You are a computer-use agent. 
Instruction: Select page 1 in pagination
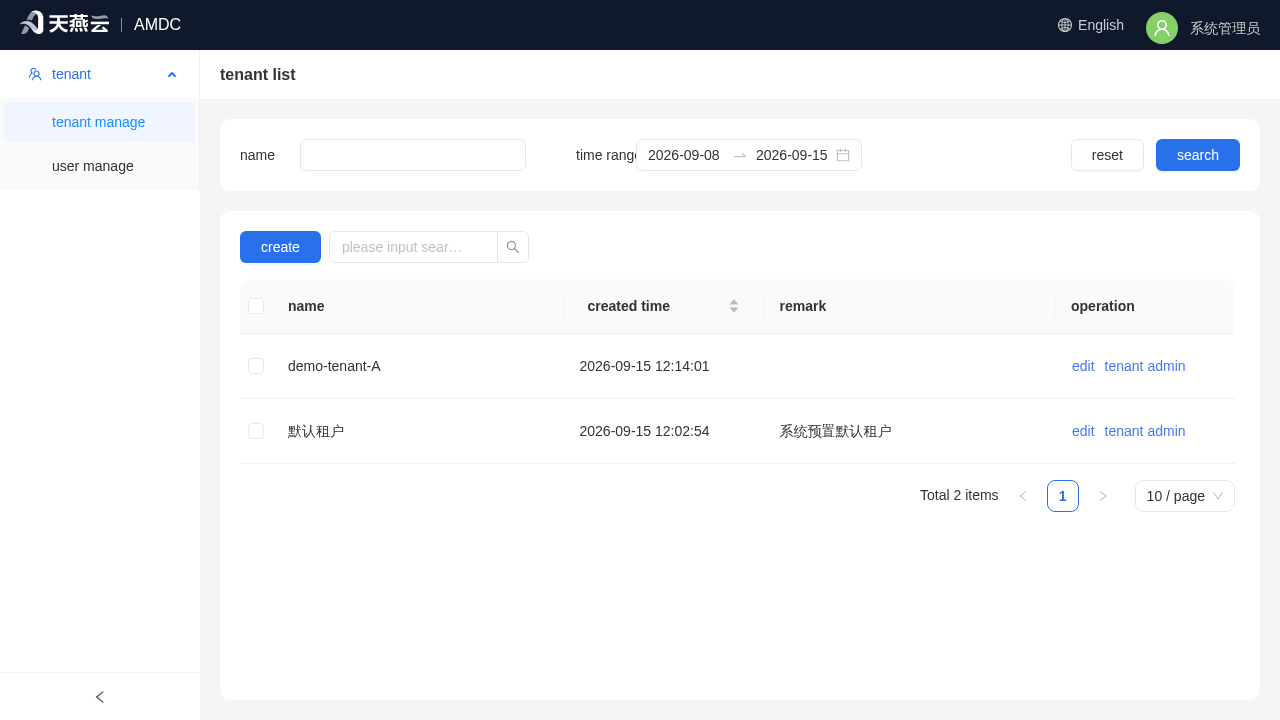(x=1063, y=496)
